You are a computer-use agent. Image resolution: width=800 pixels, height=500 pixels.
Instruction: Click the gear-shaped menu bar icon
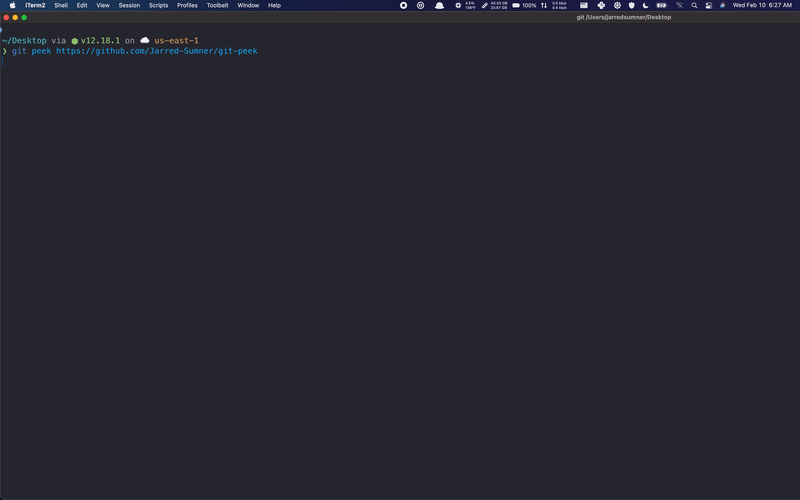click(x=617, y=5)
